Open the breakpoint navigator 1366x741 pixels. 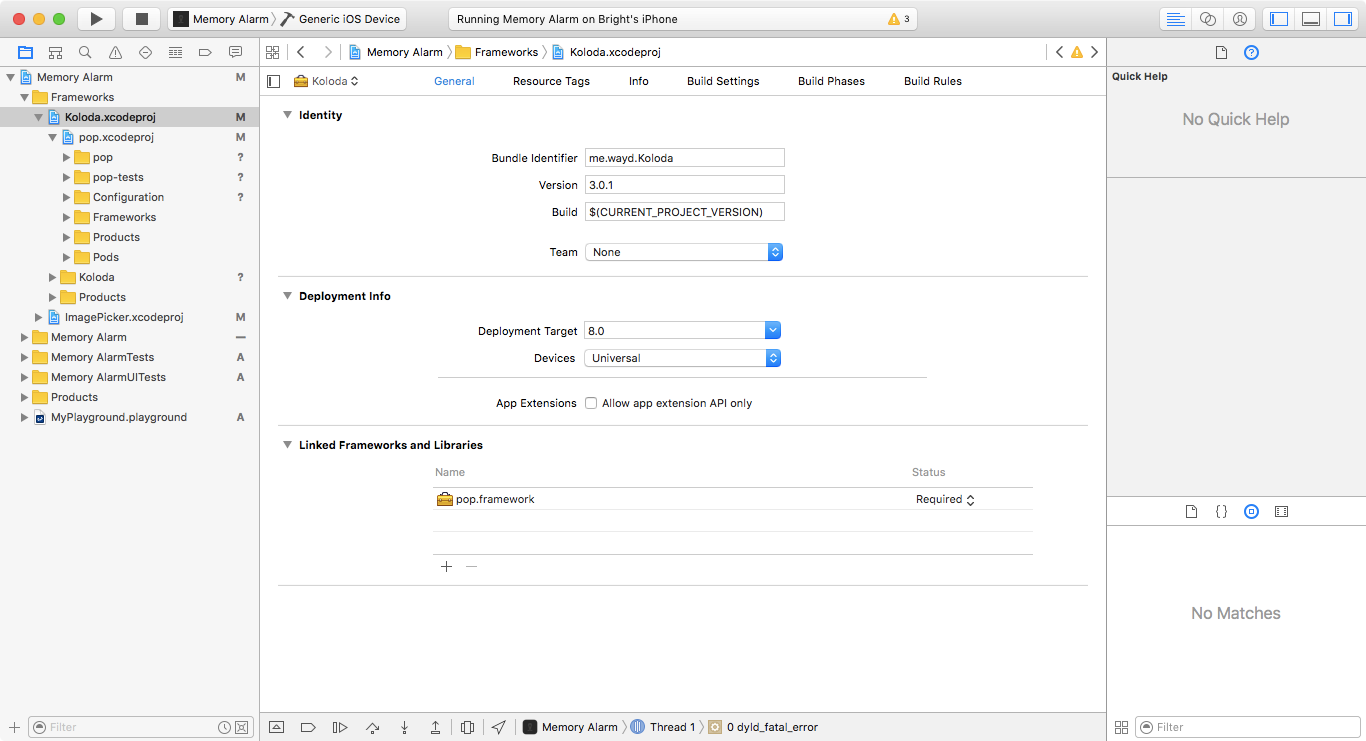[x=205, y=52]
